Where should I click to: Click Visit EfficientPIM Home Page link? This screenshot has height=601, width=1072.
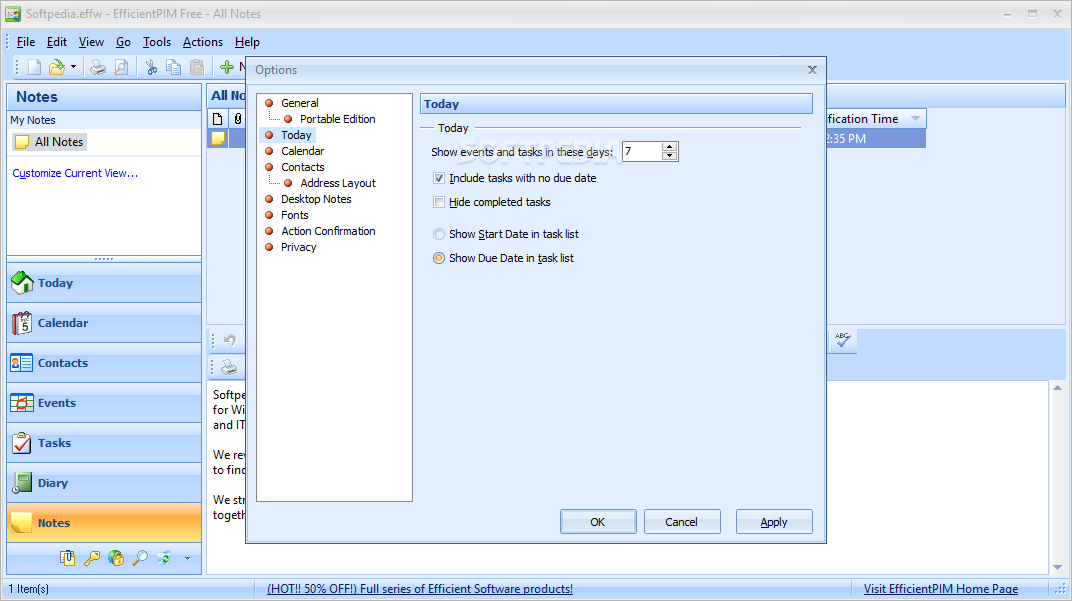(941, 589)
